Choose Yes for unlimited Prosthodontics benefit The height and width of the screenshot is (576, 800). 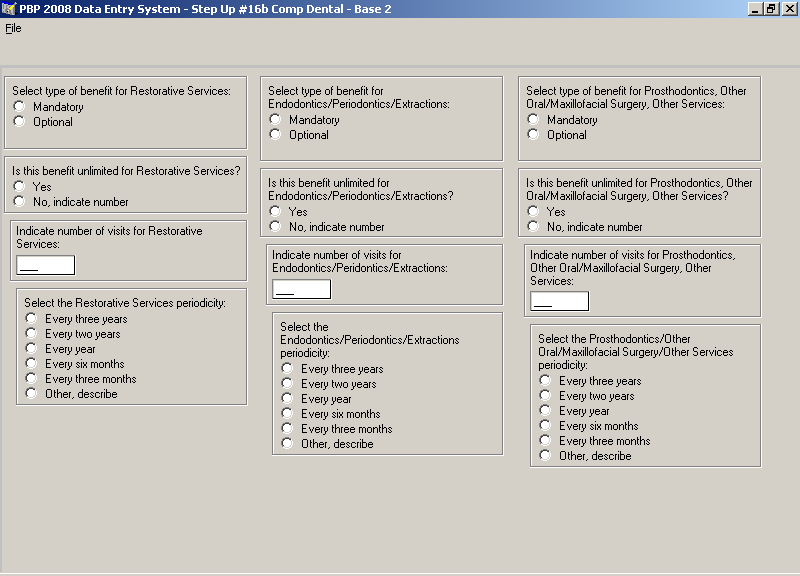pyautogui.click(x=534, y=211)
